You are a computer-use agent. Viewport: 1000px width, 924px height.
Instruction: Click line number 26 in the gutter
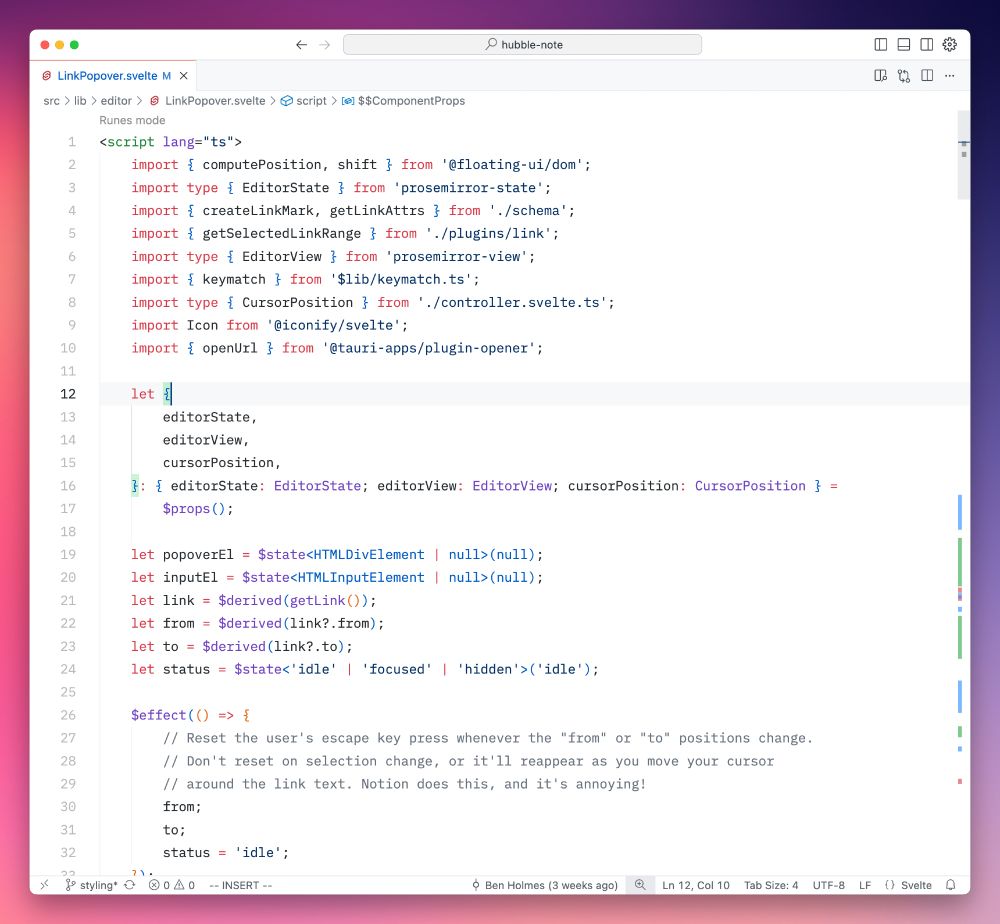[68, 715]
